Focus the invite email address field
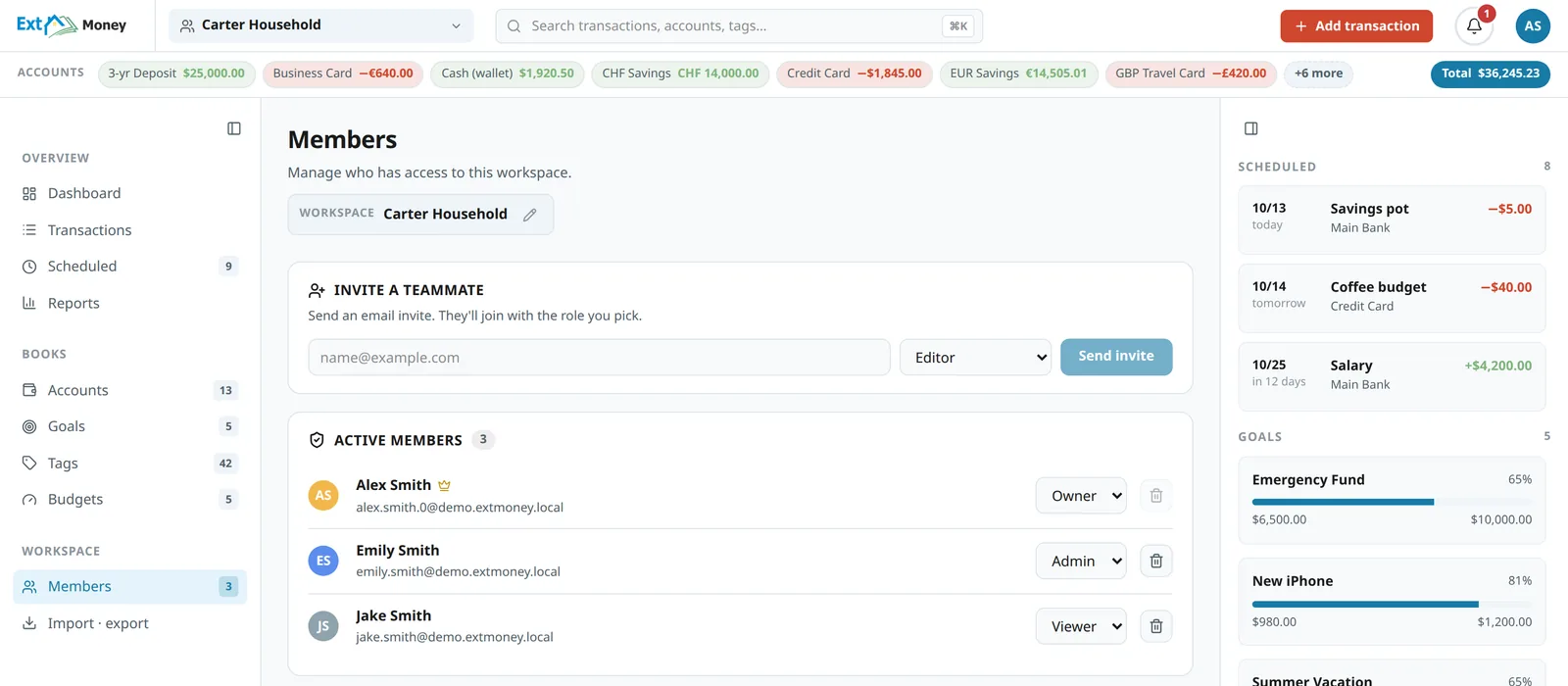1568x686 pixels. (x=599, y=358)
